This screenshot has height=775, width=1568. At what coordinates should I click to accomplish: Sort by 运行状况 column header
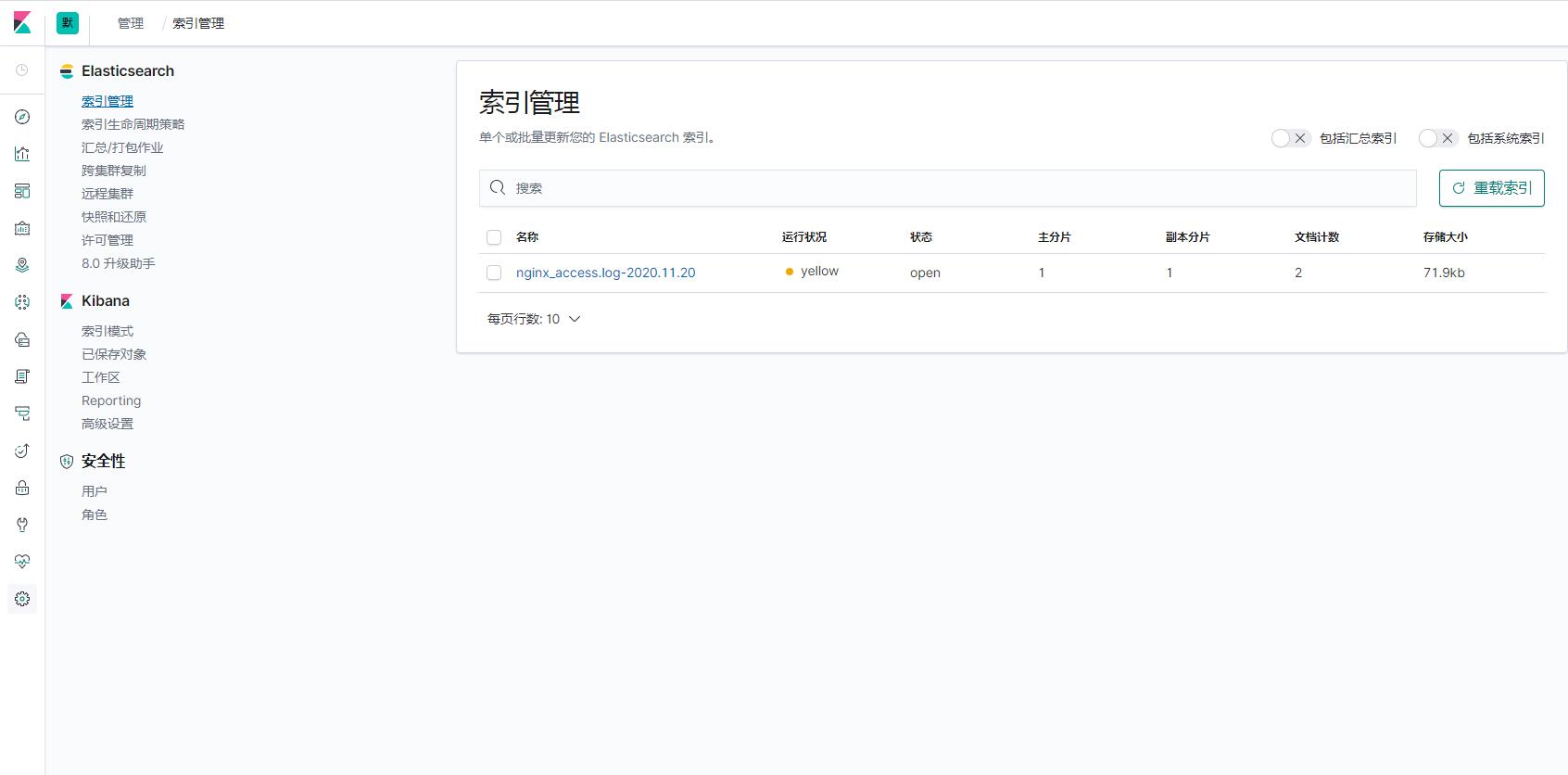804,237
